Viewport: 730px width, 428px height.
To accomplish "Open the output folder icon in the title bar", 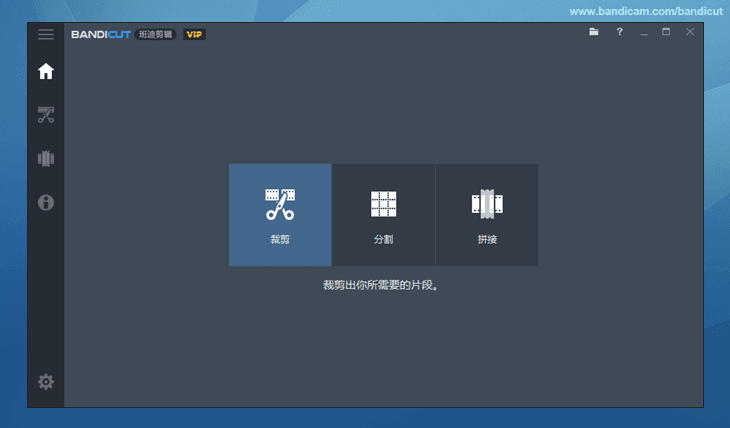I will coord(594,32).
